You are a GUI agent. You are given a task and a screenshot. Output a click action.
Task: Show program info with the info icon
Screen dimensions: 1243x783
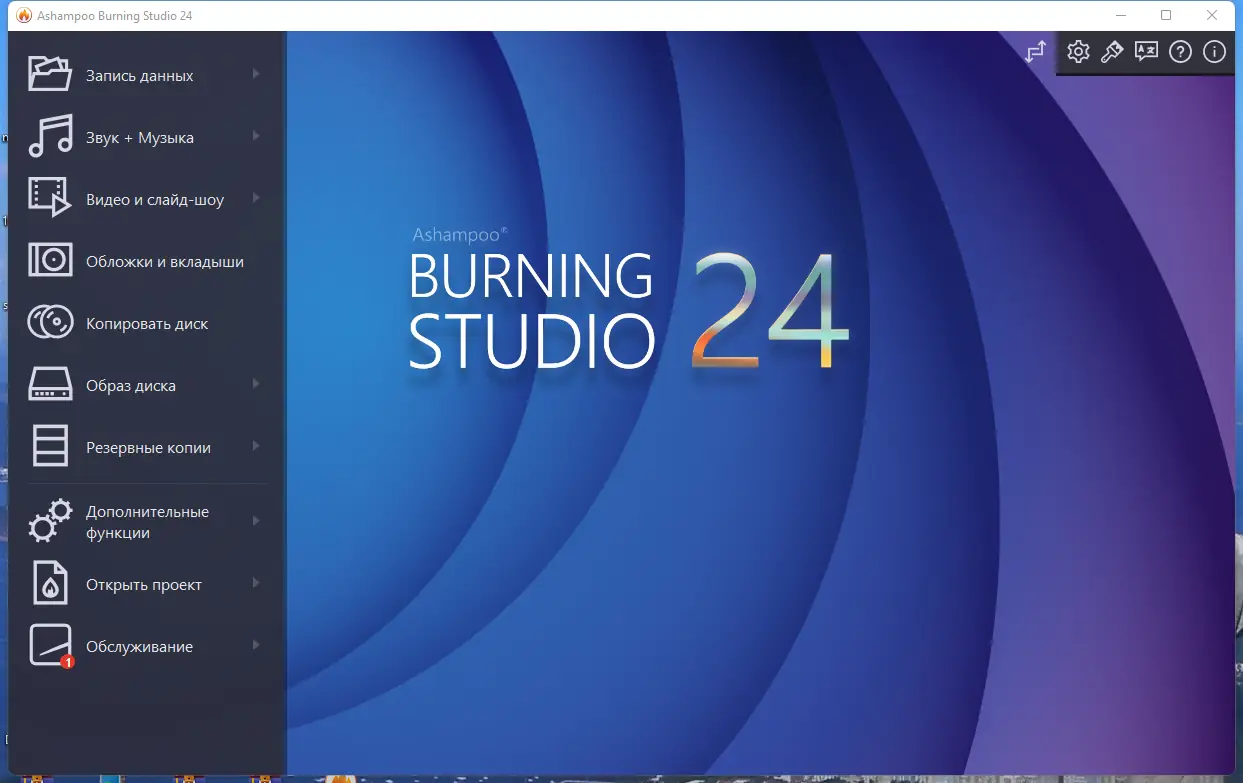1214,51
